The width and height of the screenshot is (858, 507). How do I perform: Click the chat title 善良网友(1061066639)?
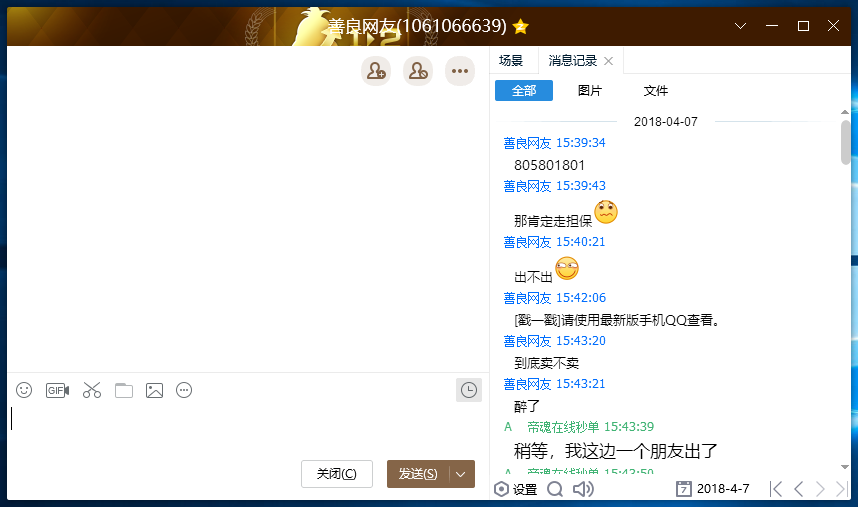[x=418, y=26]
